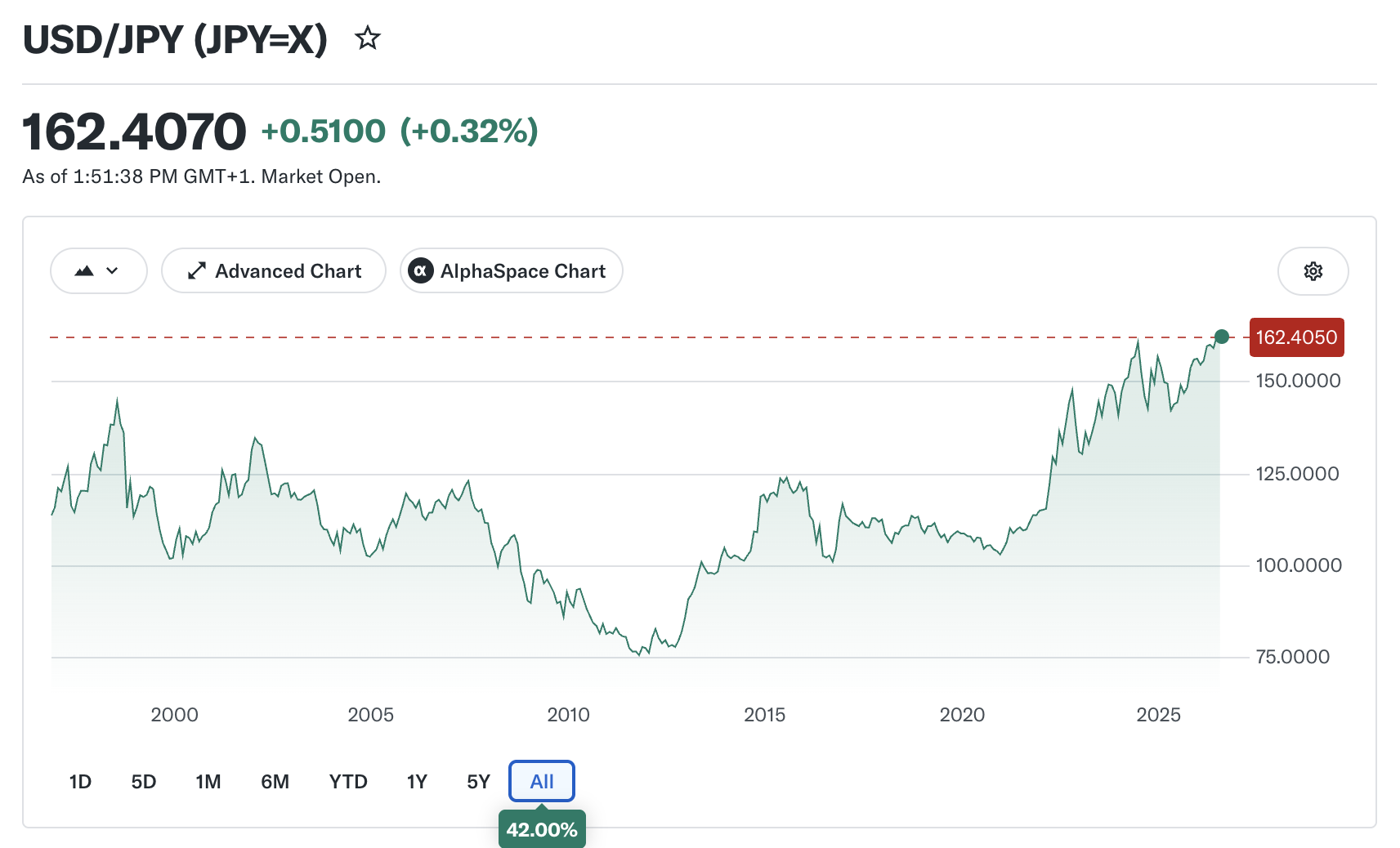
Task: Click the 2005 x-axis year label
Action: (x=371, y=715)
